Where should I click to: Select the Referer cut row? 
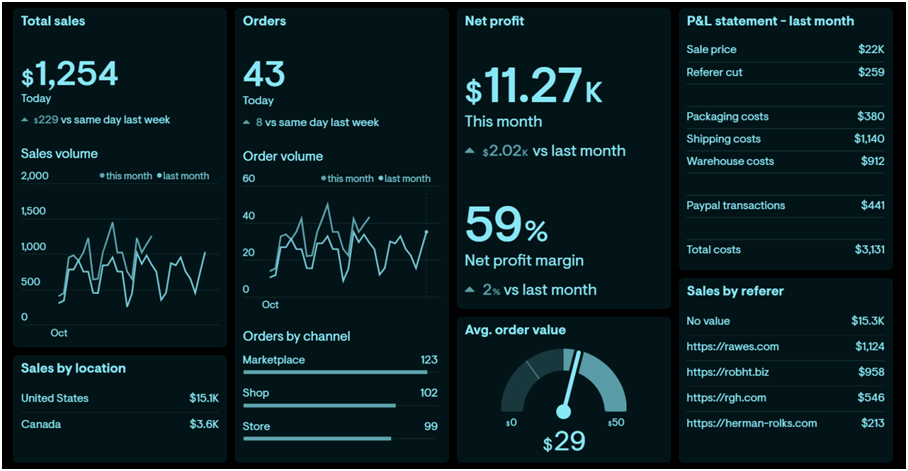tap(785, 72)
